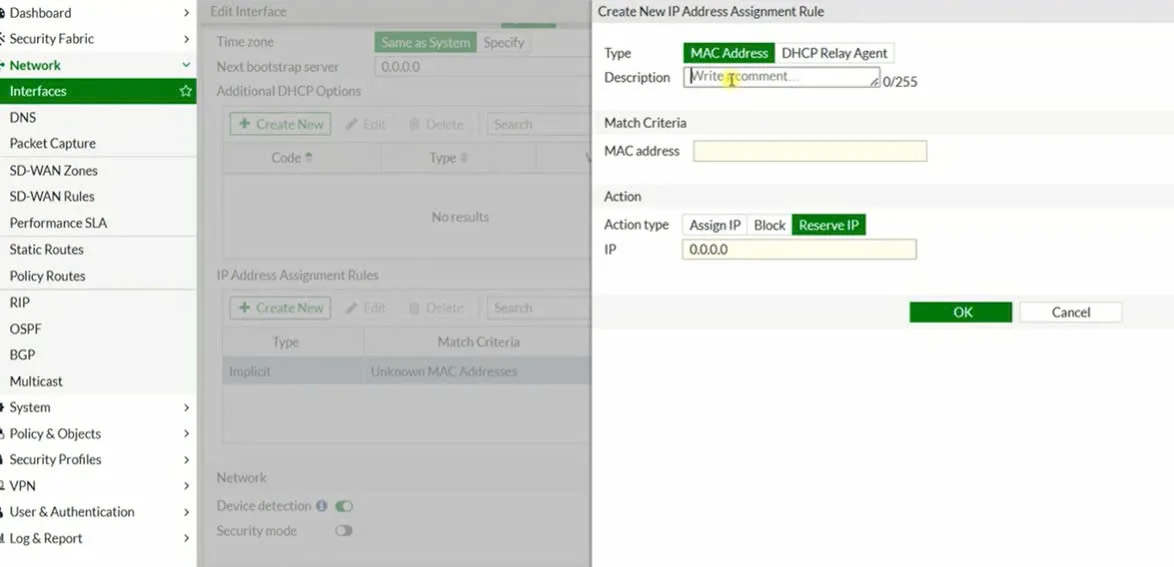Image resolution: width=1174 pixels, height=567 pixels.
Task: Choose Assign IP action type
Action: 715,225
